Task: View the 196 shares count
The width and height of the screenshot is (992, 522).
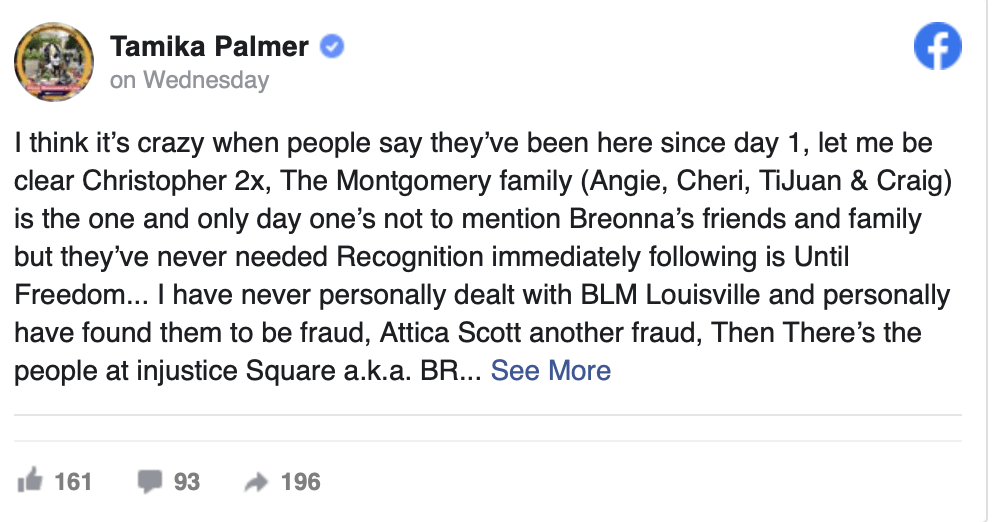Action: (301, 482)
